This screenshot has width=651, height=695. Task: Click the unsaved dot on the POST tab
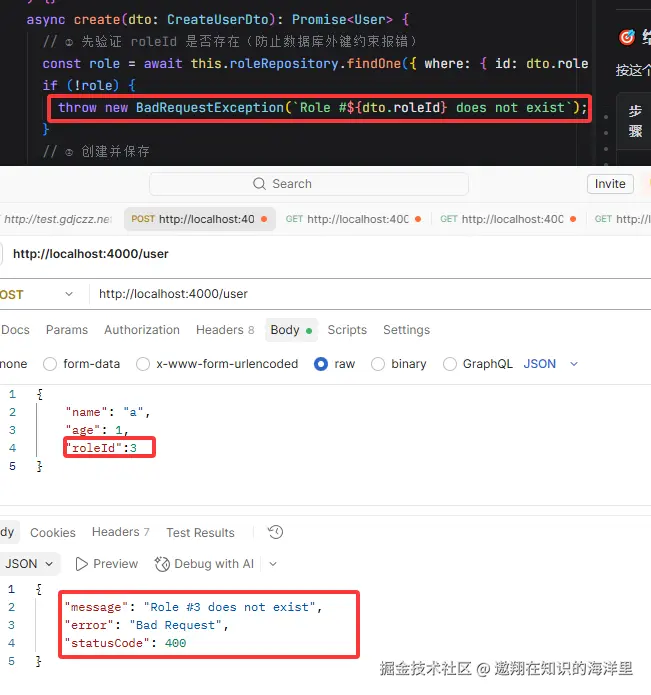264,219
